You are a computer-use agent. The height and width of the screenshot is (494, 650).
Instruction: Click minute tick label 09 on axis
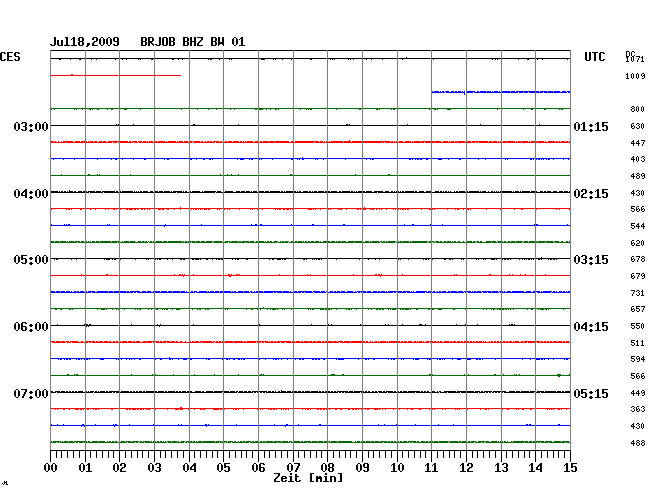(x=362, y=467)
